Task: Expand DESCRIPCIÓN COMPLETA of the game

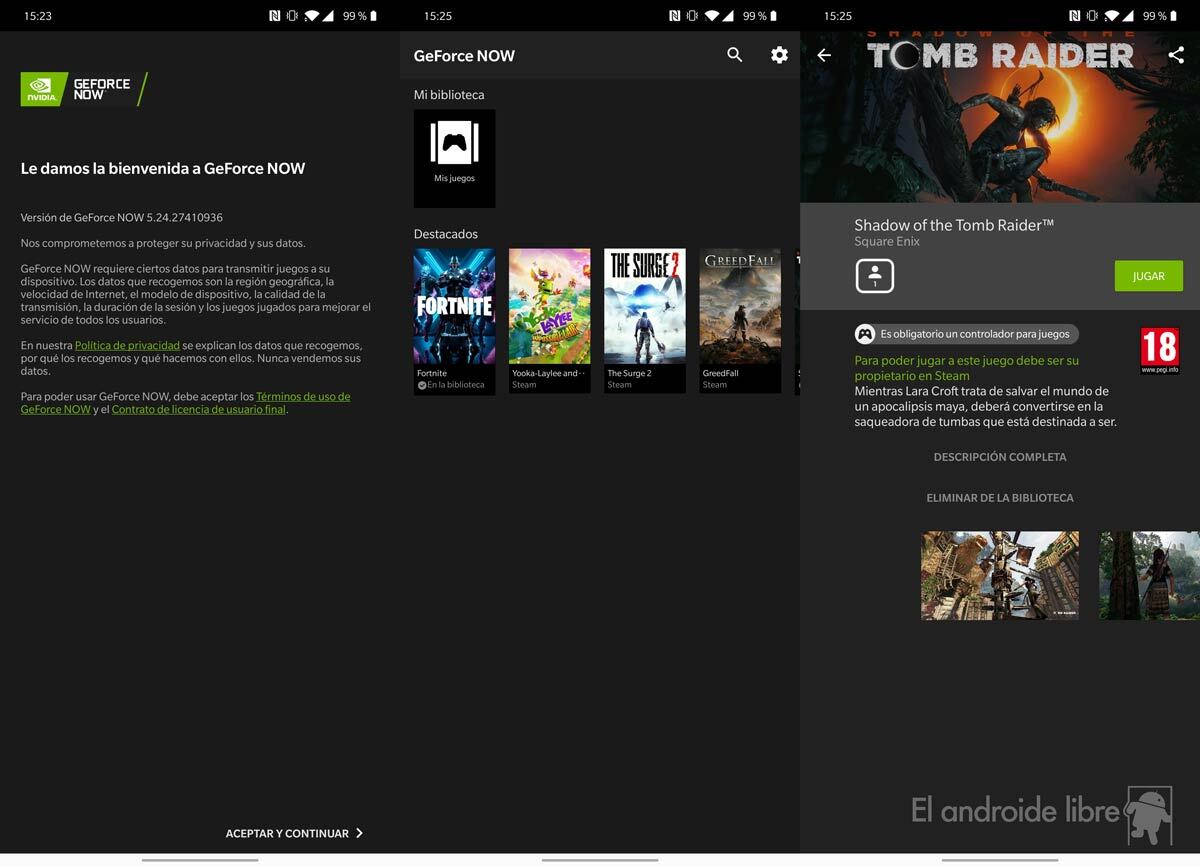Action: click(x=999, y=457)
